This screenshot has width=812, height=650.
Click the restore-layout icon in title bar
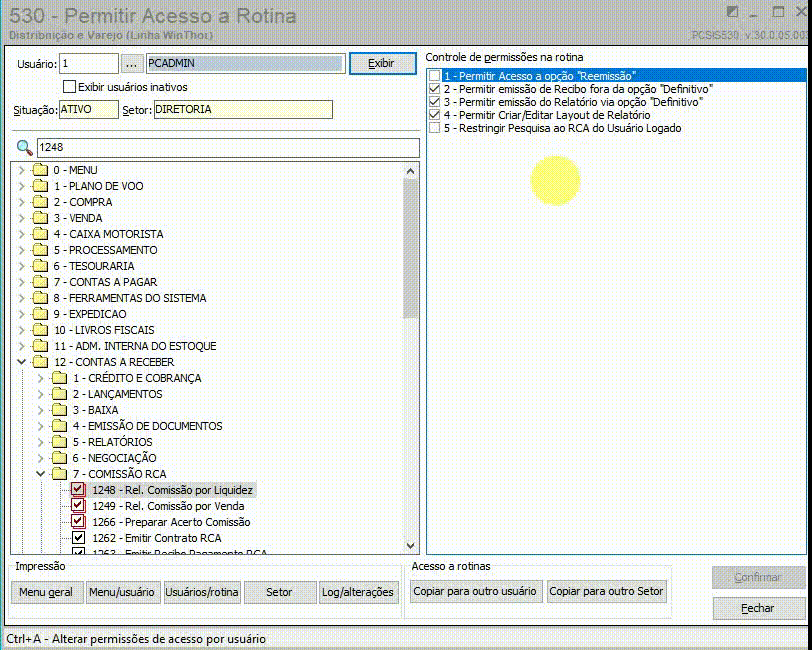point(732,12)
